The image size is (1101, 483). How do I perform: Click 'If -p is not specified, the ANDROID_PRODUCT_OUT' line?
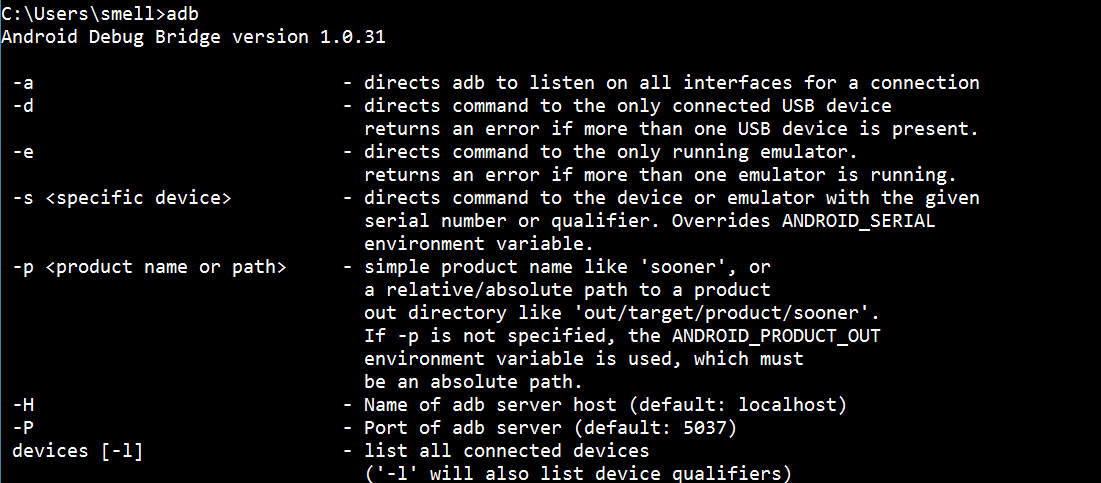(x=622, y=336)
